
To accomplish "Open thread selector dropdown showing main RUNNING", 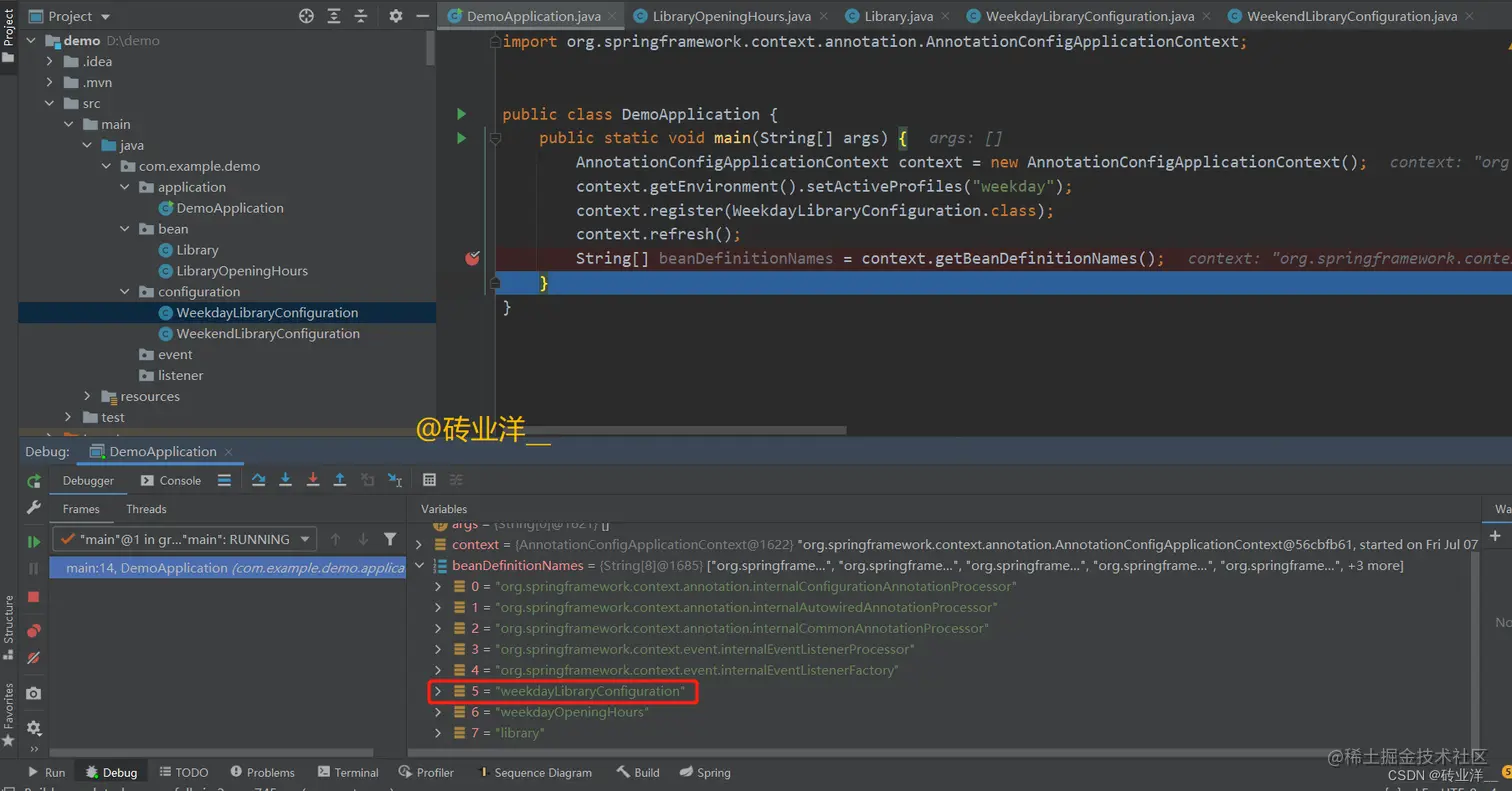I will 185,539.
